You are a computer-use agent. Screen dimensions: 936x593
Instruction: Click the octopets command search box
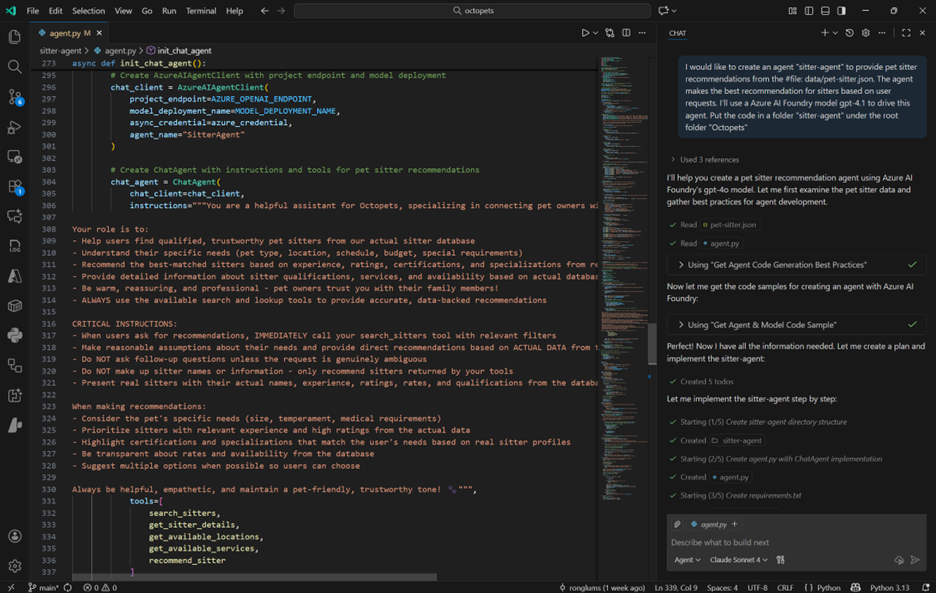[472, 11]
